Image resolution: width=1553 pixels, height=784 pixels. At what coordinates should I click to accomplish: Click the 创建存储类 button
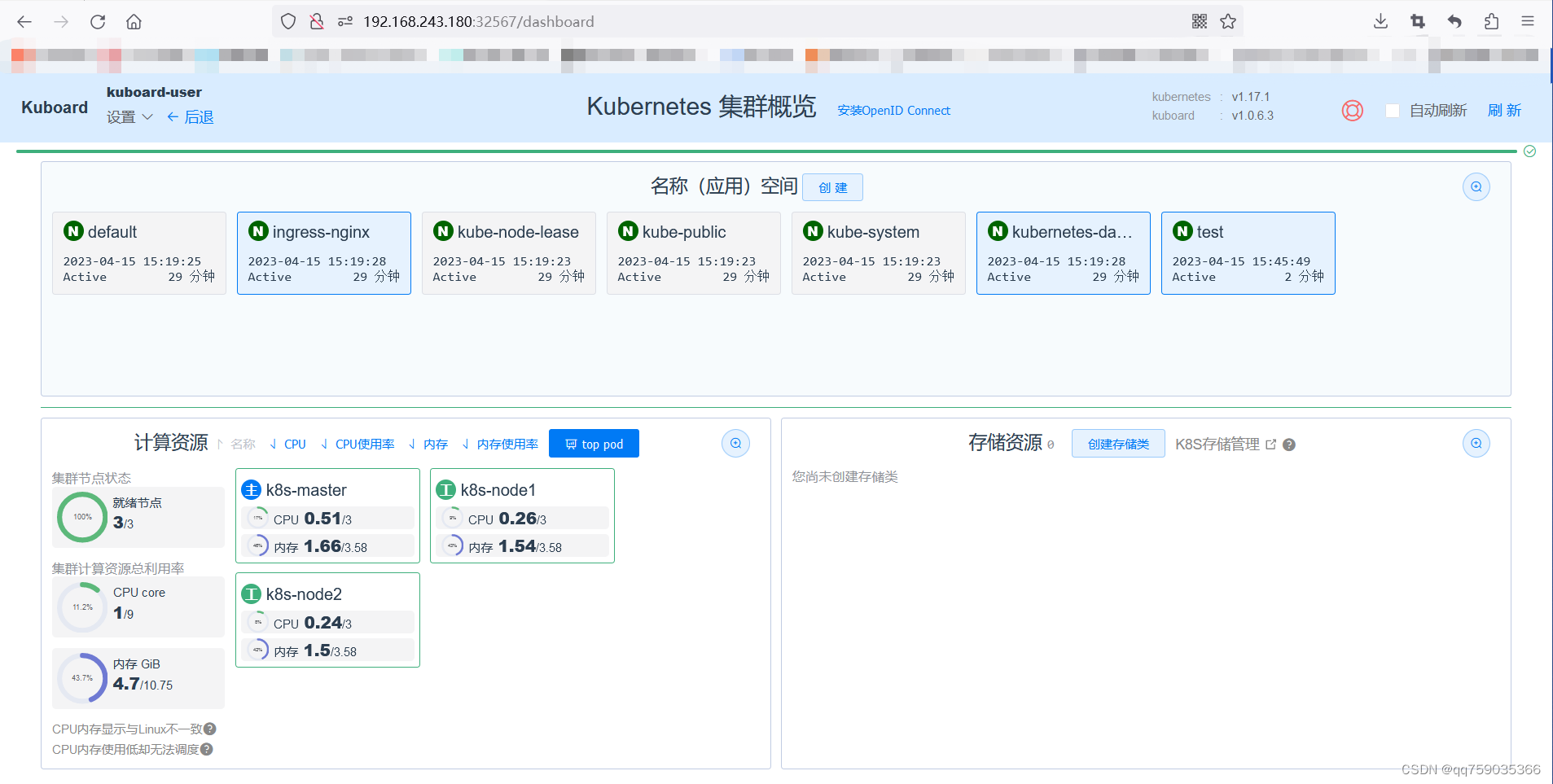pyautogui.click(x=1118, y=444)
